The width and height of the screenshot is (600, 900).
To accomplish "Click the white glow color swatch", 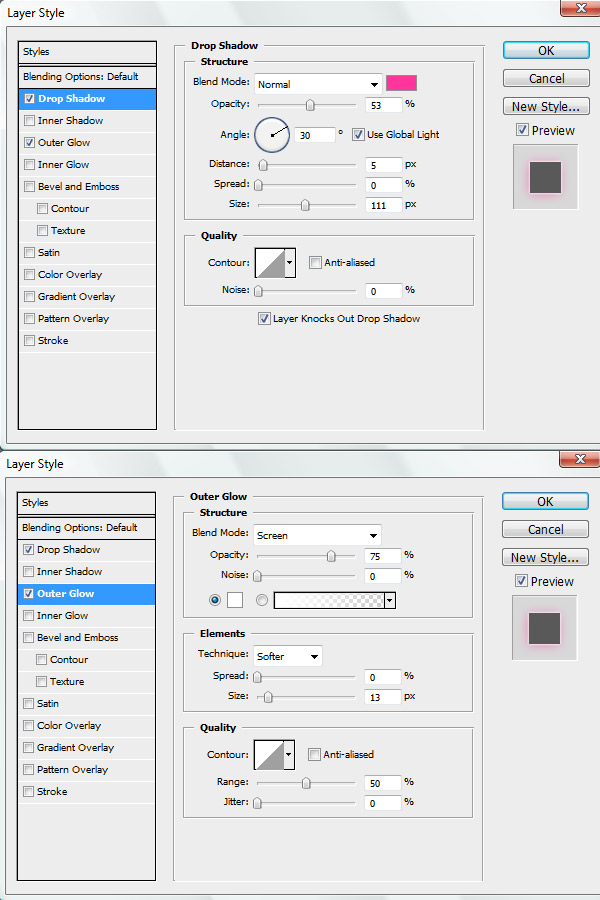I will click(x=235, y=600).
